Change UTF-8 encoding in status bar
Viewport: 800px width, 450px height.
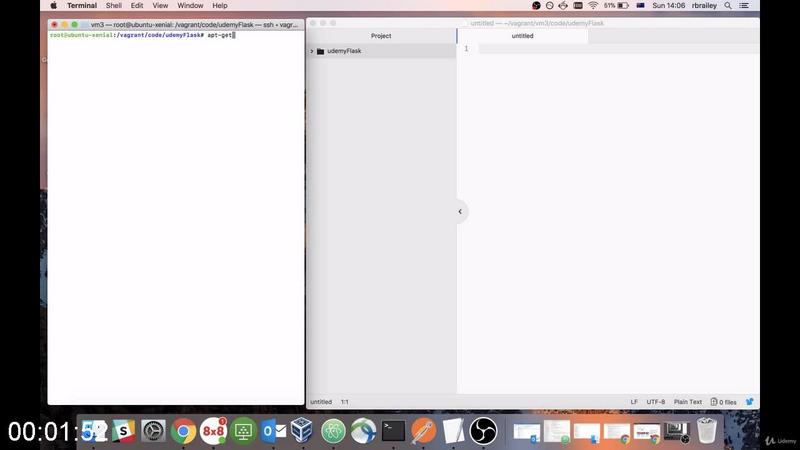(656, 402)
